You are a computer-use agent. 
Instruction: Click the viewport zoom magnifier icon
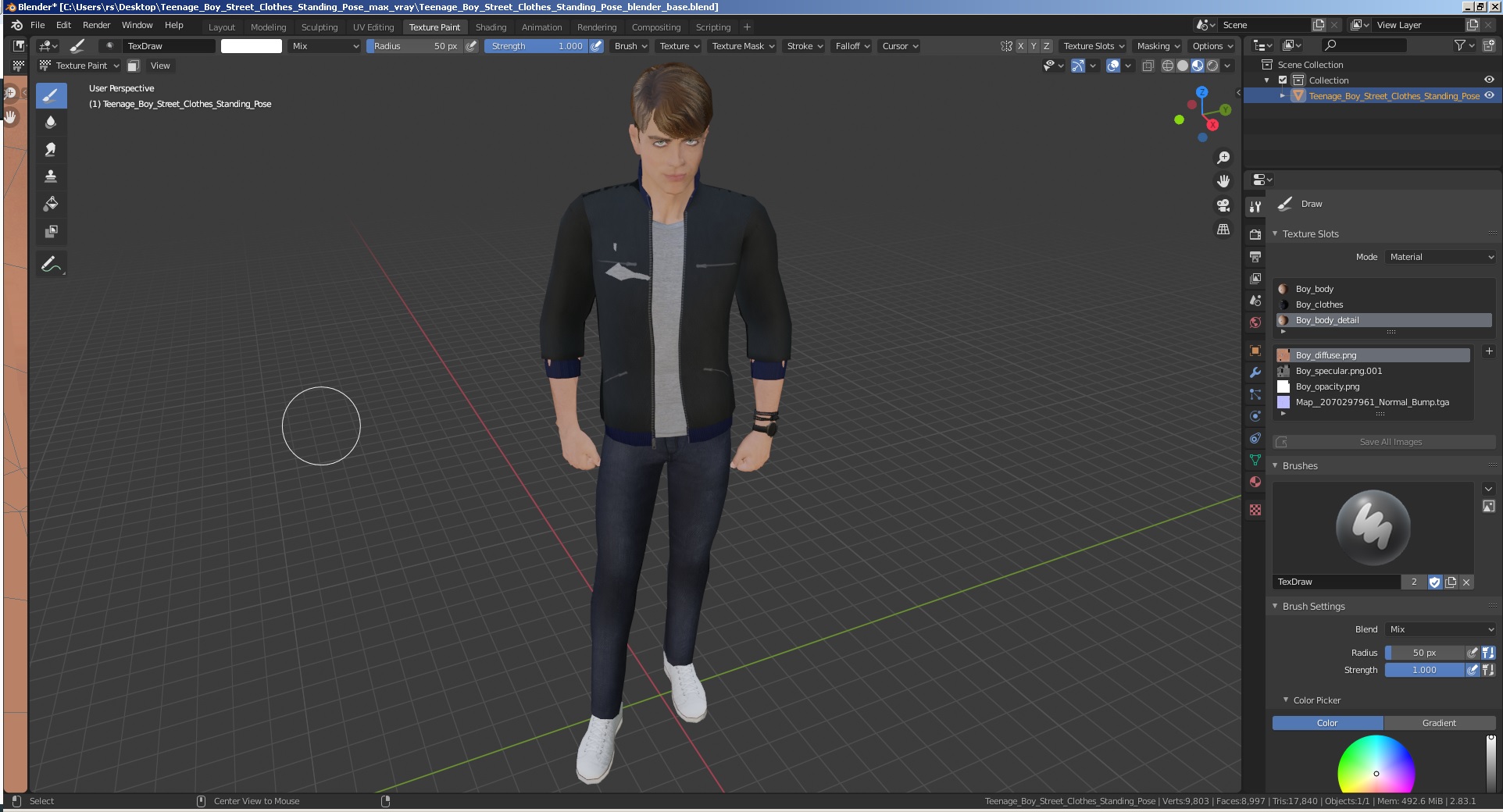[x=1223, y=158]
